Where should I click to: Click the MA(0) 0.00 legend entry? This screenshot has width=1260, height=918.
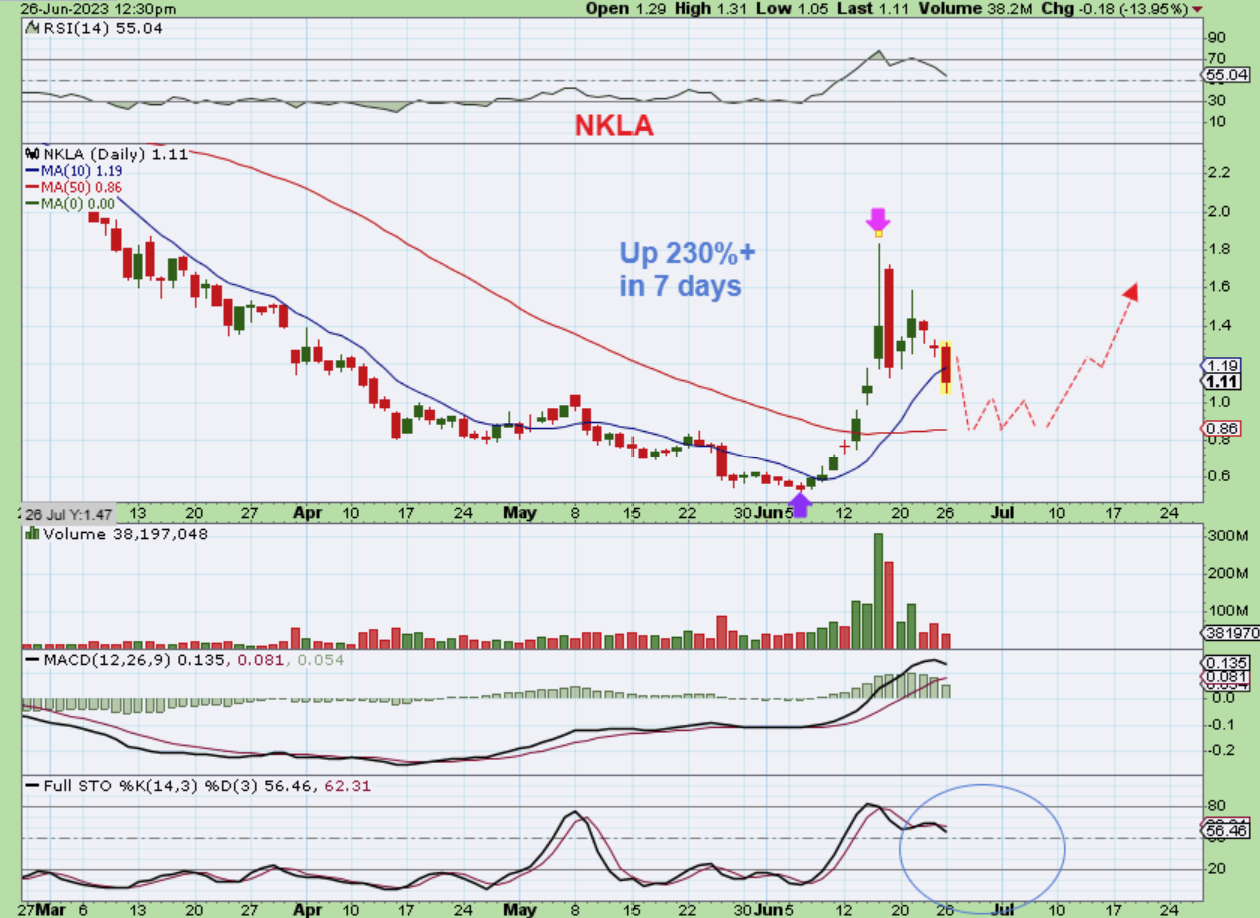click(x=70, y=203)
